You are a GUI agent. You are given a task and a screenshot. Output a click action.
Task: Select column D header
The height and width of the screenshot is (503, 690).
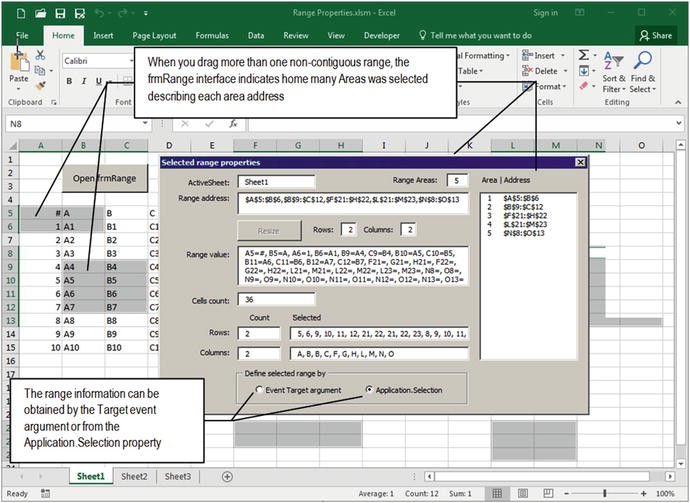tap(169, 146)
